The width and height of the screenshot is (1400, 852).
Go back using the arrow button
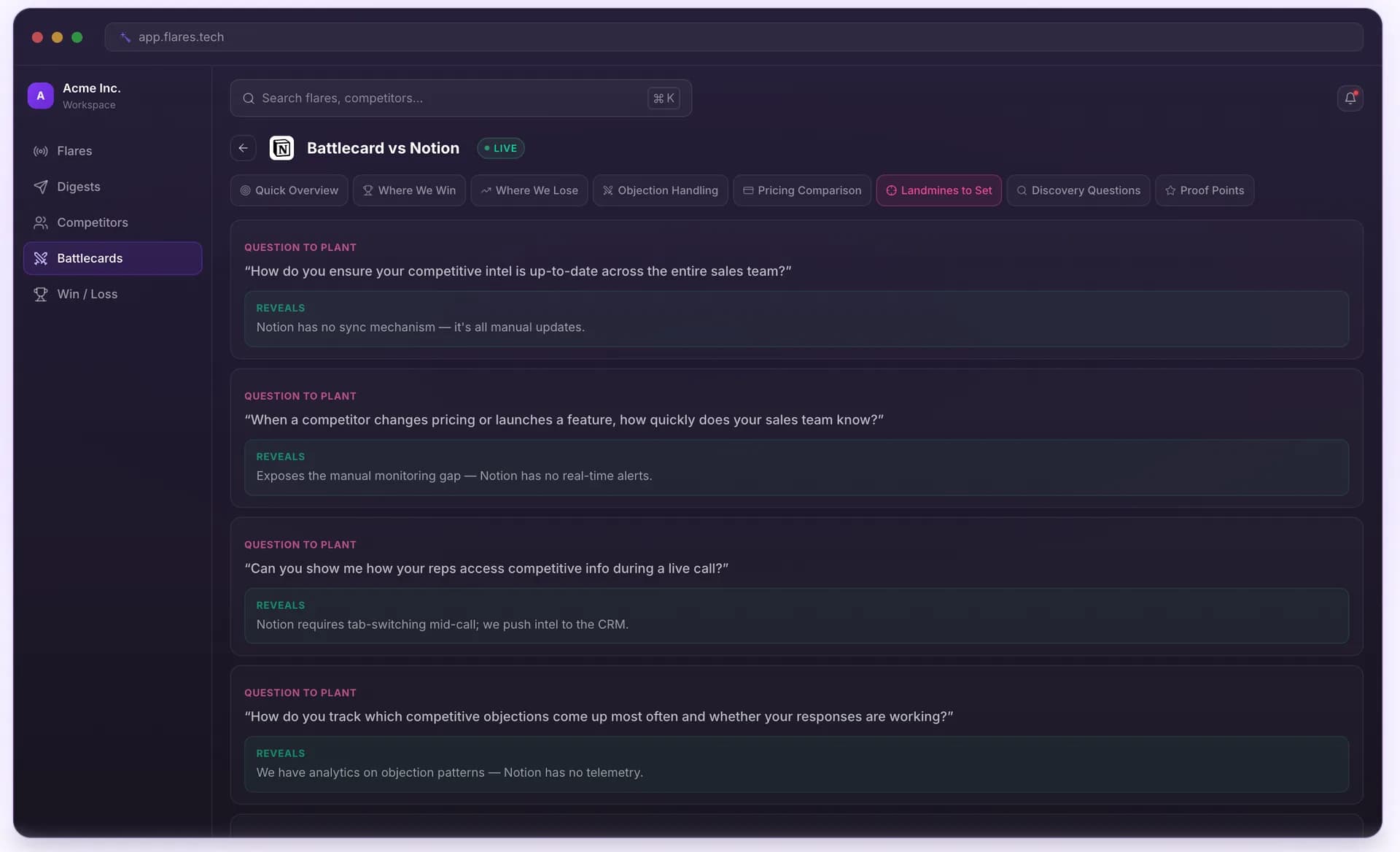click(243, 148)
